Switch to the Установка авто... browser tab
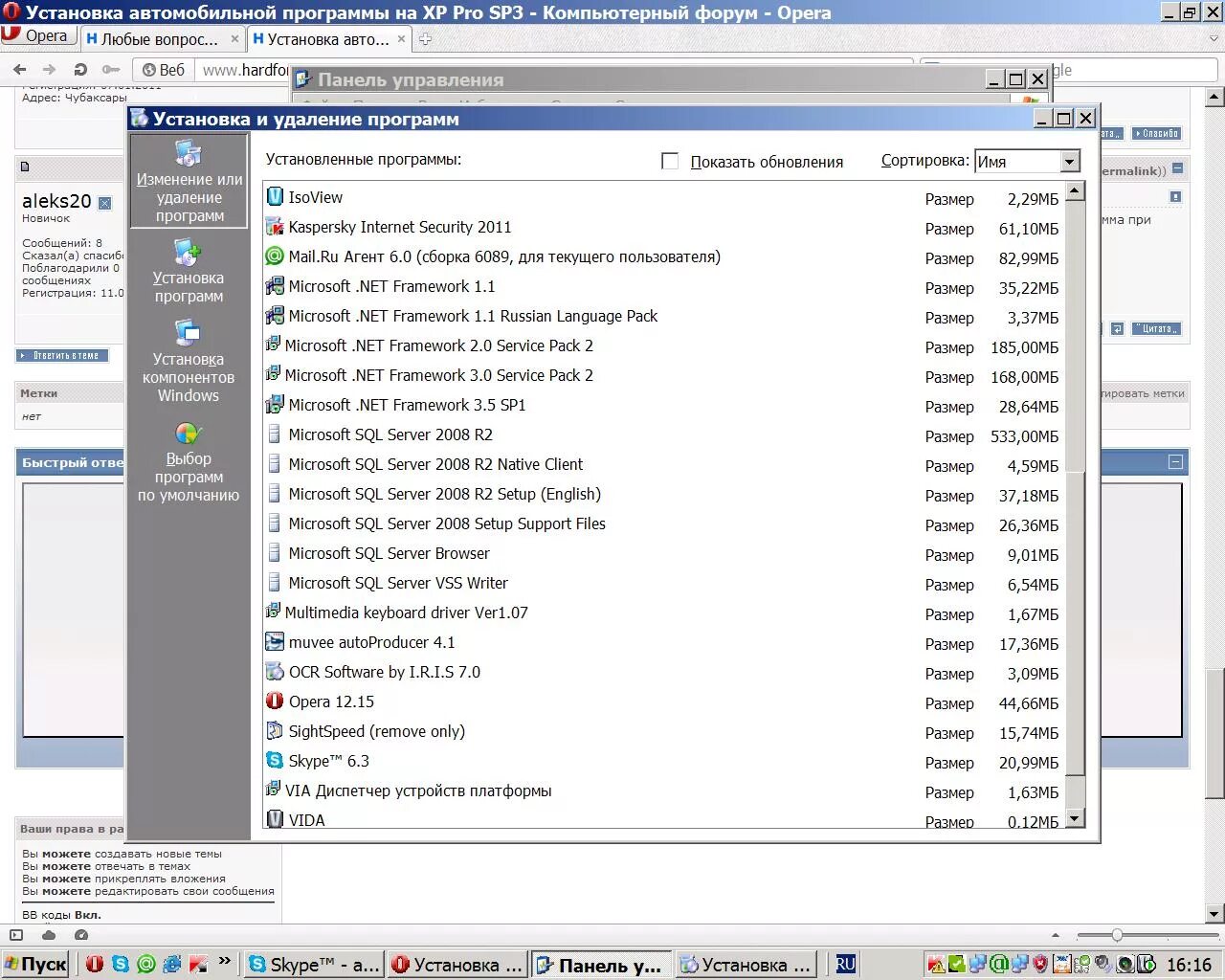The height and width of the screenshot is (980, 1225). (x=328, y=39)
